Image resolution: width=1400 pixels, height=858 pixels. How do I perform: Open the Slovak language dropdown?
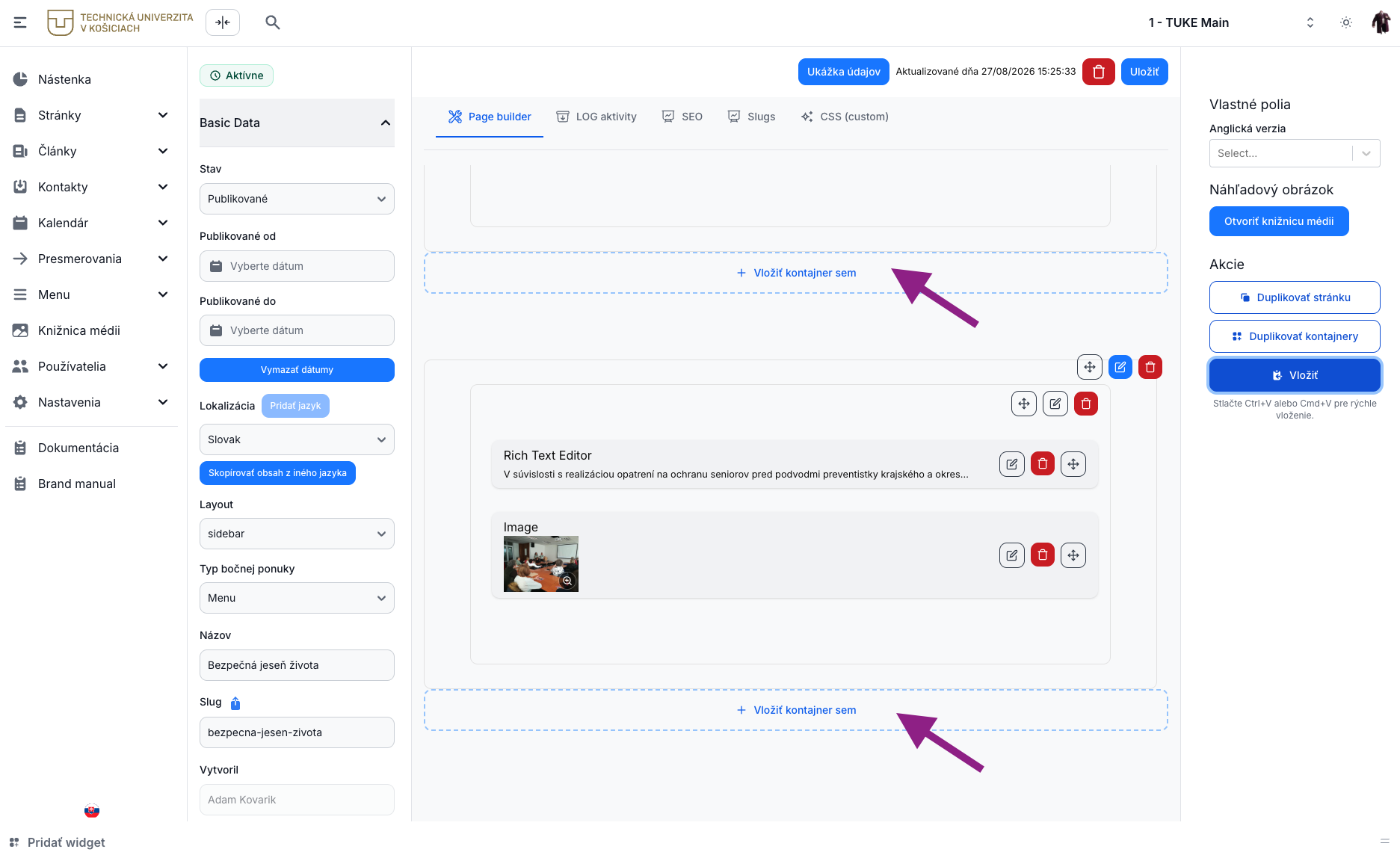coord(297,439)
